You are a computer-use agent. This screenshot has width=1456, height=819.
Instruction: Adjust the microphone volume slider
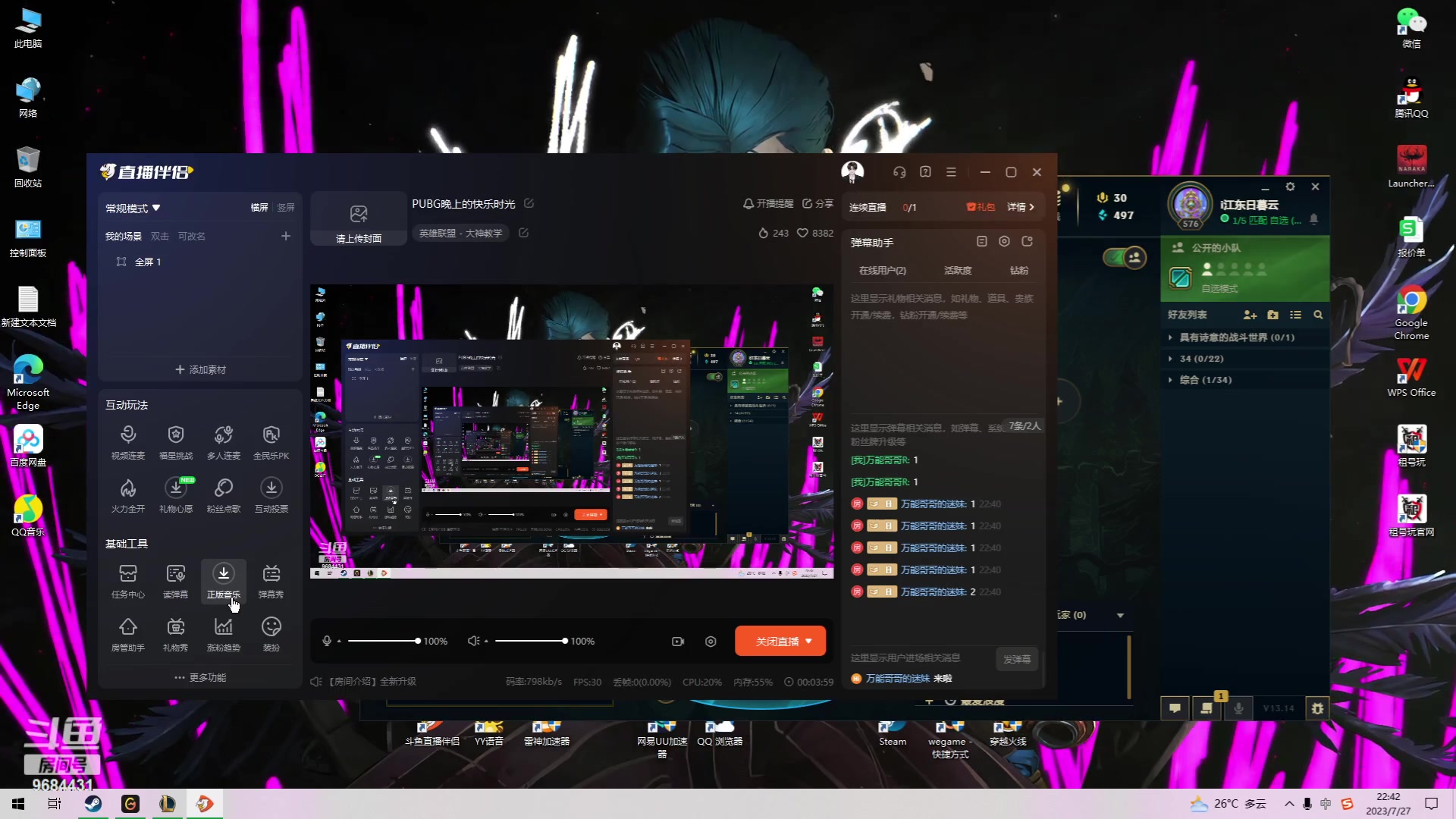point(383,642)
